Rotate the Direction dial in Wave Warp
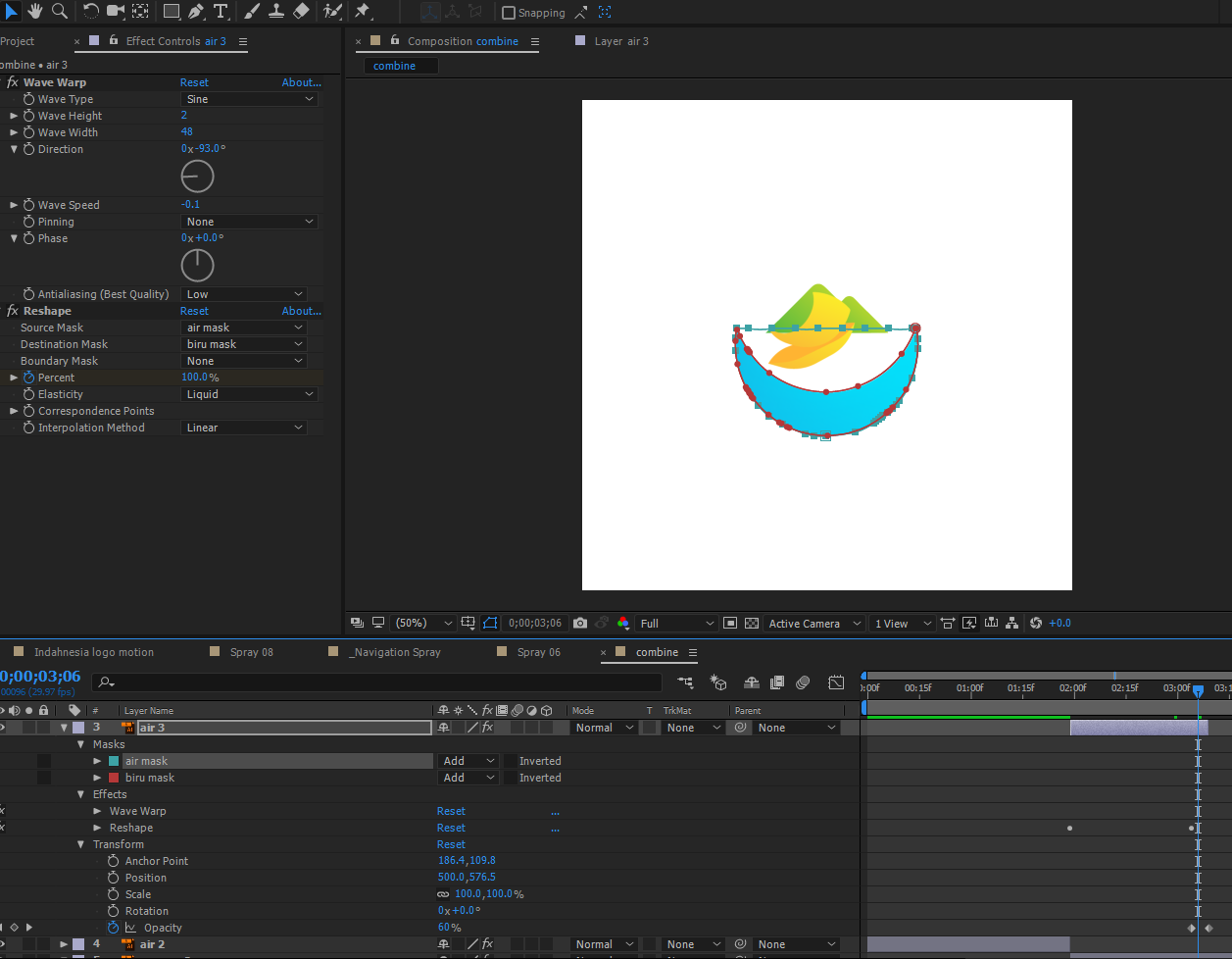 (x=197, y=176)
